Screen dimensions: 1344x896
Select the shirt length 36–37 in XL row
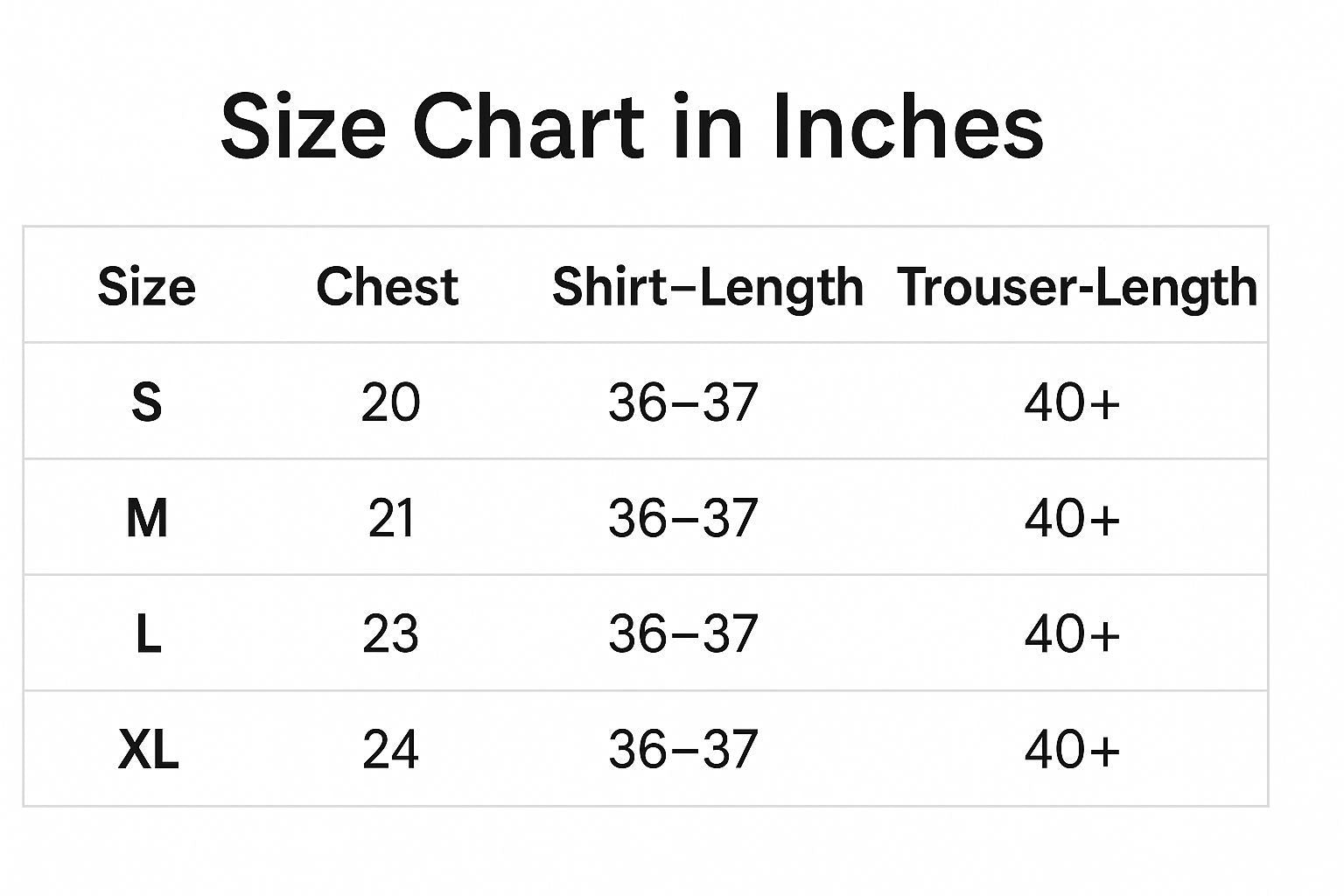pyautogui.click(x=682, y=750)
